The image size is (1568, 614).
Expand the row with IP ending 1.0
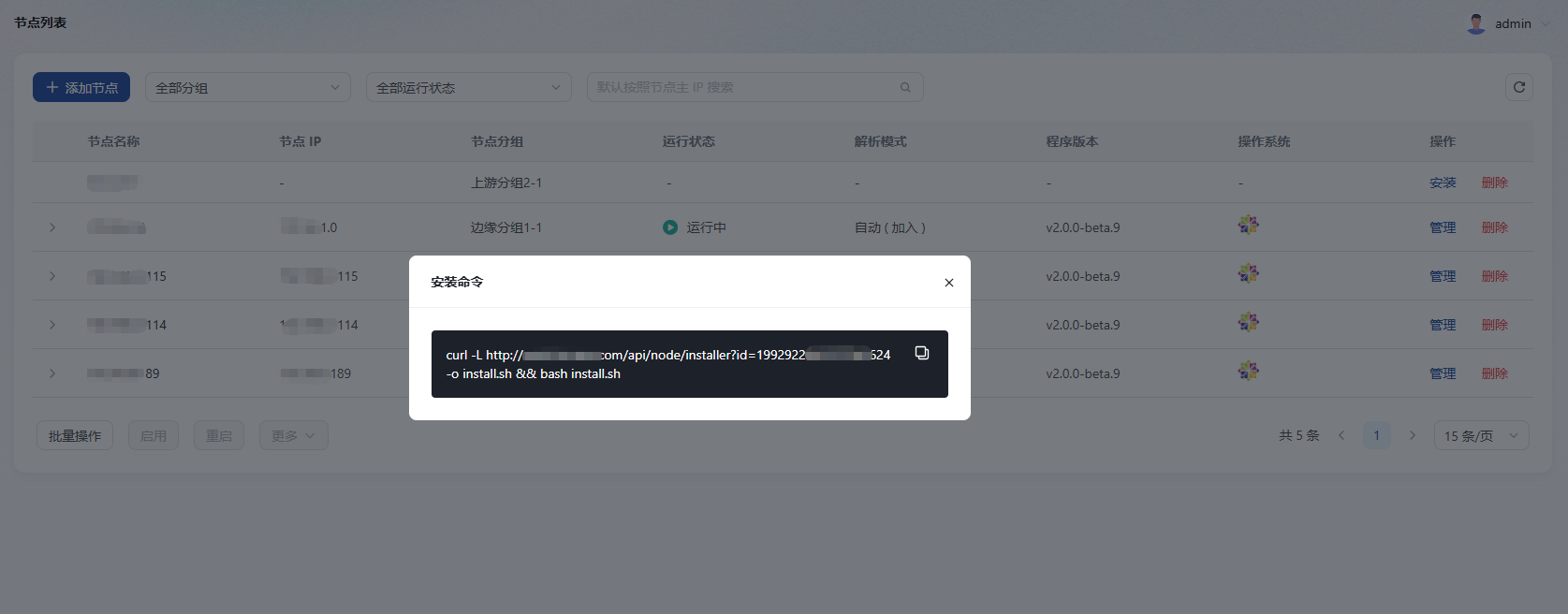pyautogui.click(x=52, y=227)
